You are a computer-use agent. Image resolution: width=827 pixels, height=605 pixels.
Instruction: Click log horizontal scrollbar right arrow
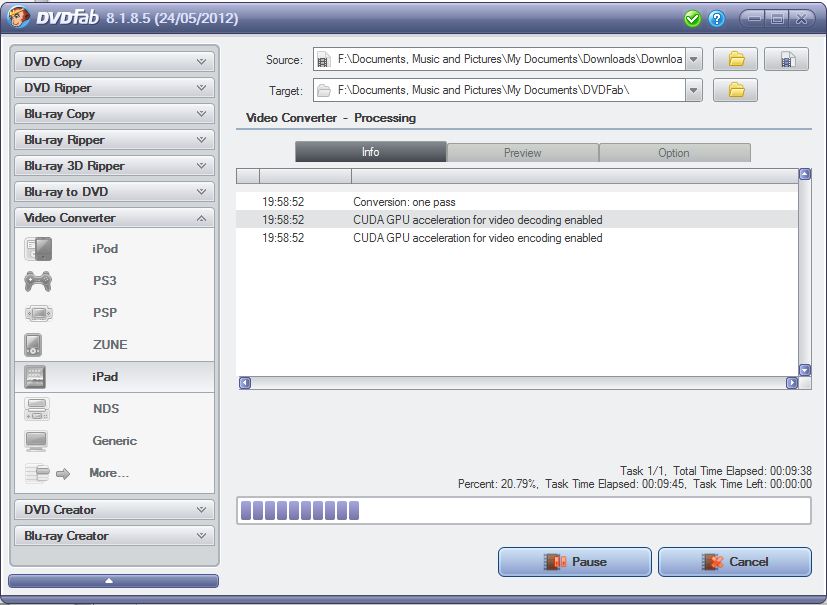(x=792, y=383)
